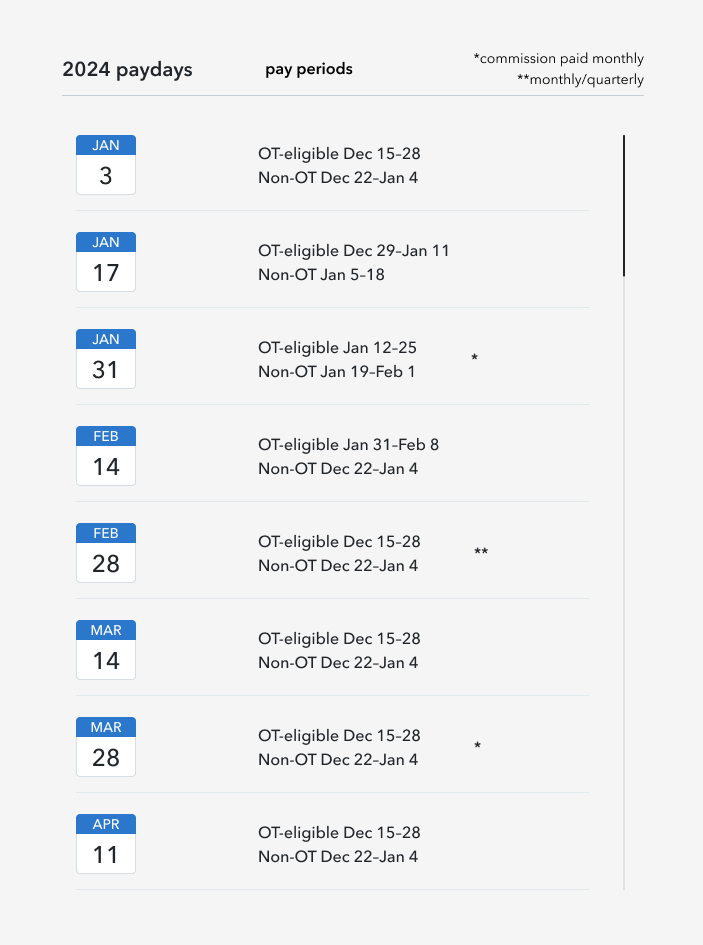The image size is (703, 945).
Task: Click the commission paid monthly footnote
Action: point(558,59)
